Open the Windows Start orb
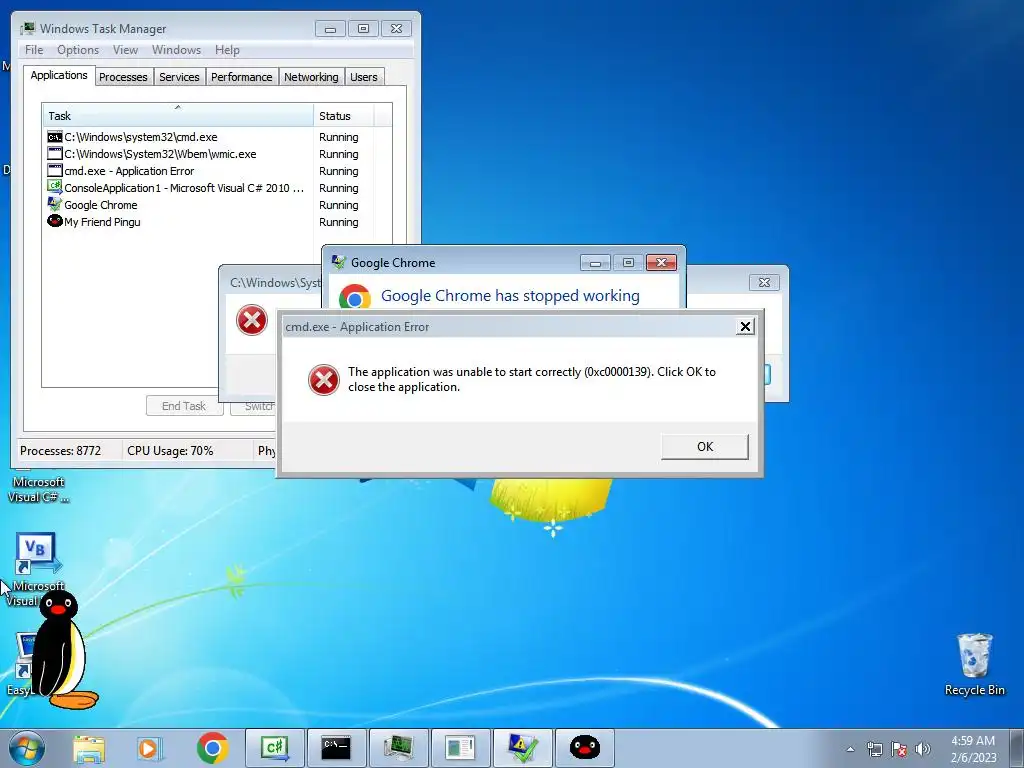This screenshot has width=1024, height=768. [x=27, y=748]
